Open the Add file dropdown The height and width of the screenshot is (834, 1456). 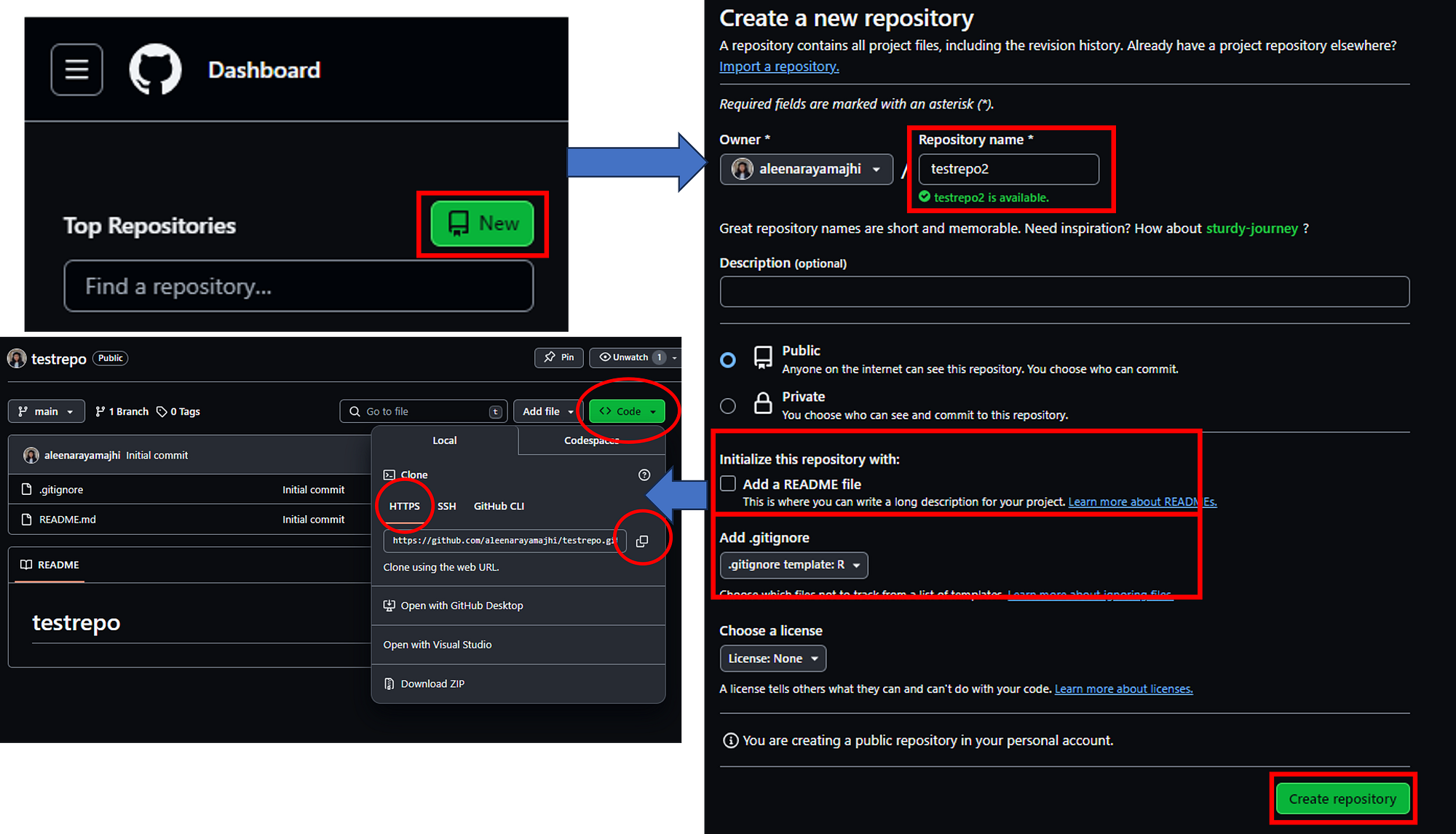coord(548,411)
